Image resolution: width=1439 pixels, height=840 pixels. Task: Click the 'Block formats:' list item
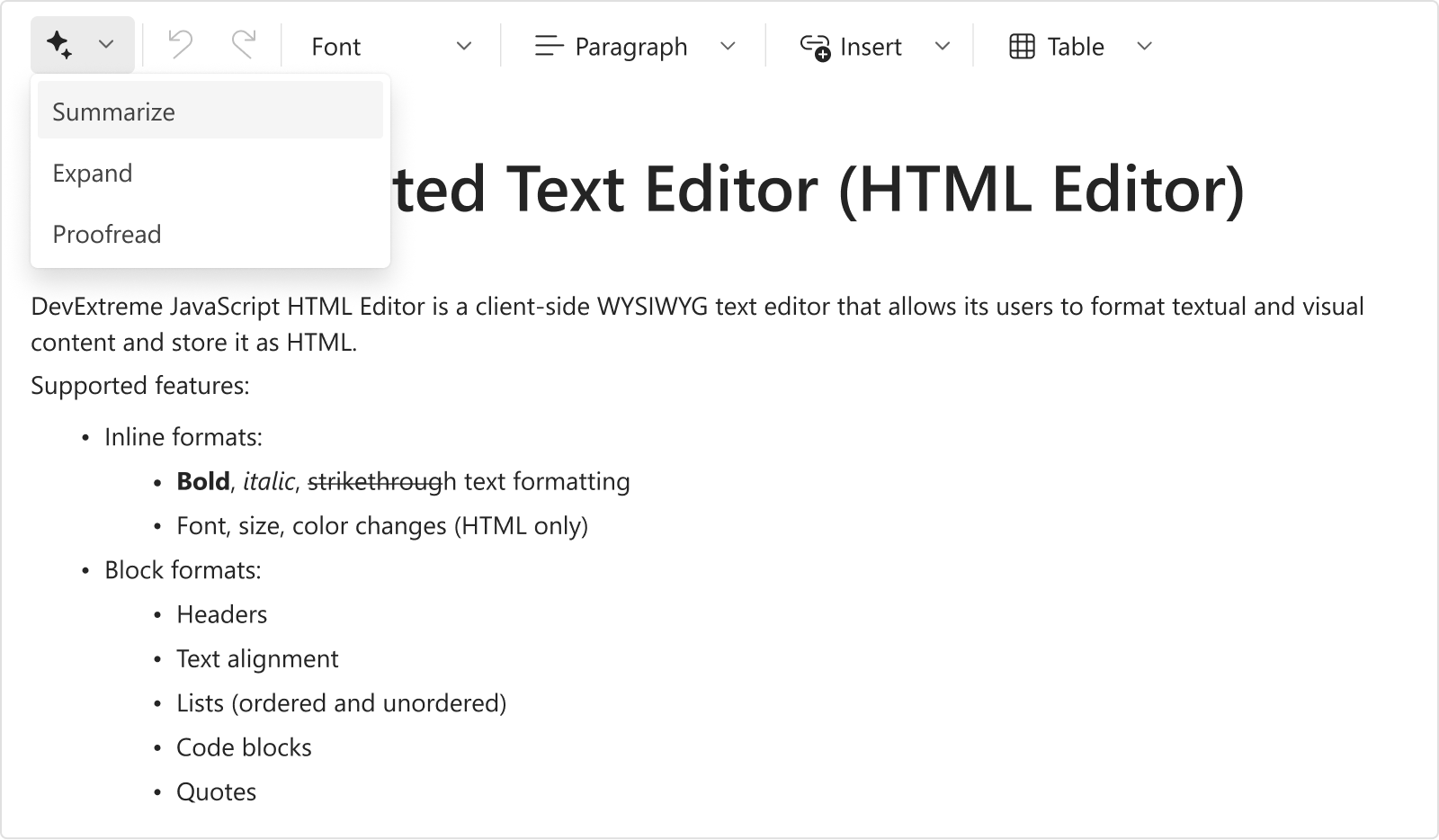tap(183, 570)
